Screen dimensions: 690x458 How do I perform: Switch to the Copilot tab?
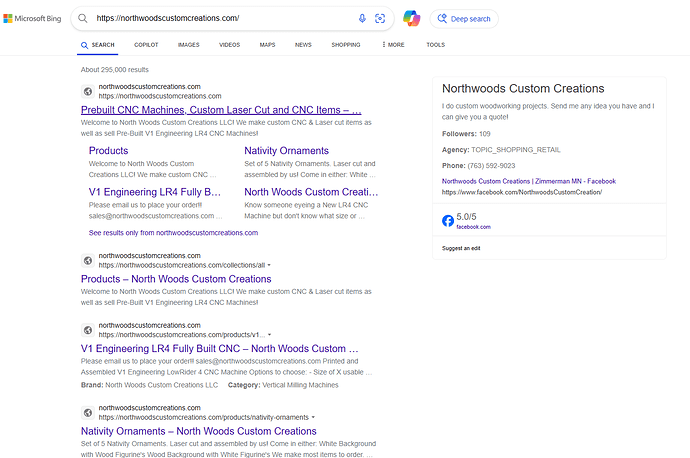click(x=146, y=45)
